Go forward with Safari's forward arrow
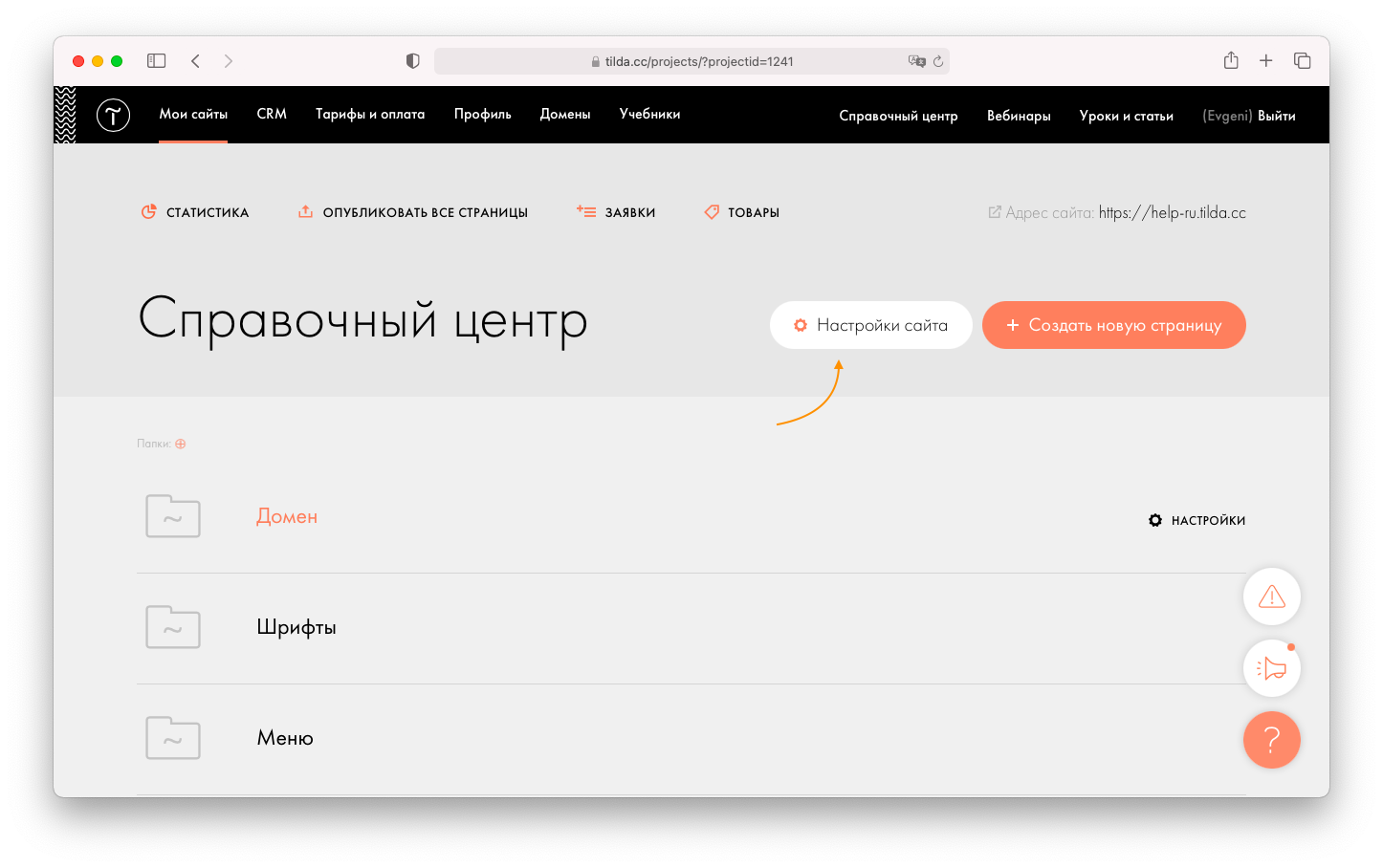This screenshot has width=1383, height=868. [229, 61]
